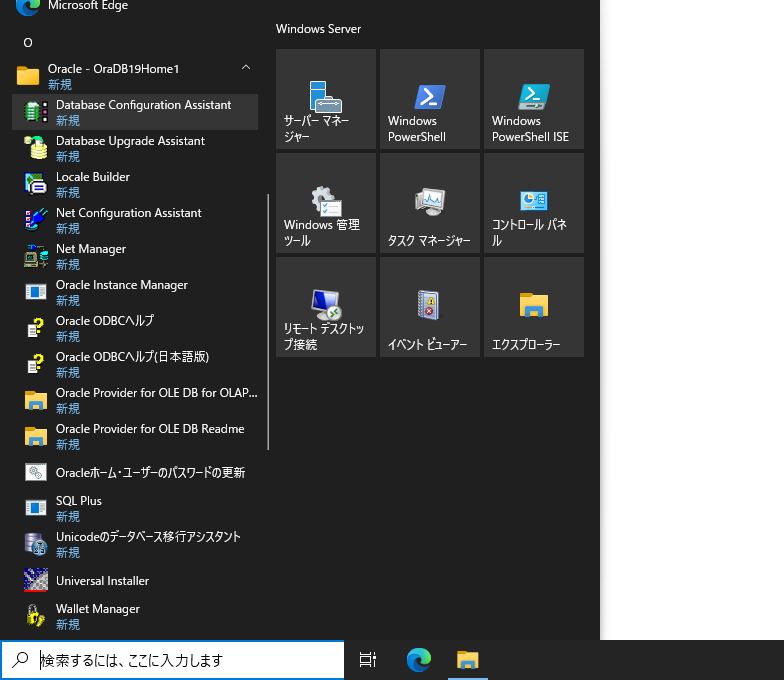Click the Microsoft Edge app list entry
This screenshot has width=784, height=680.
pyautogui.click(x=135, y=7)
